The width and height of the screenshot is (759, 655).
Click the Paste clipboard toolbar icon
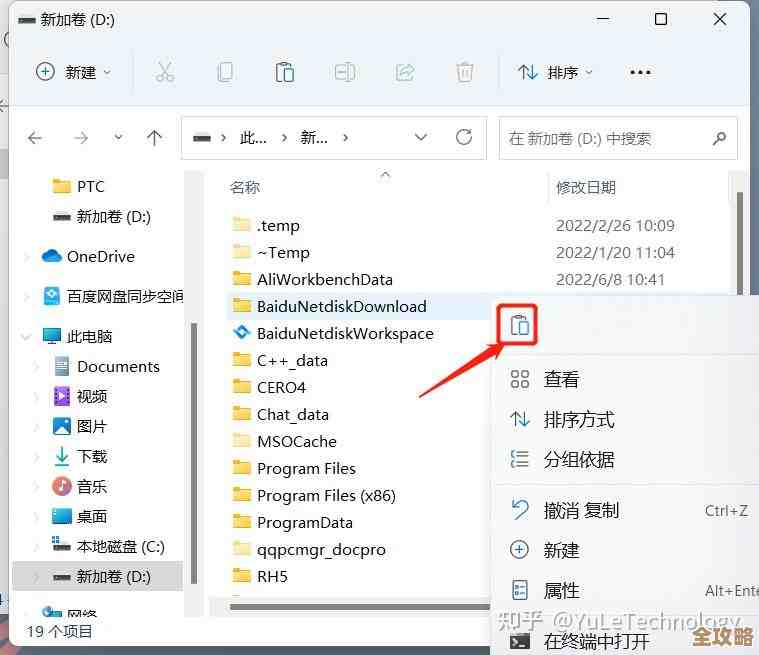285,73
